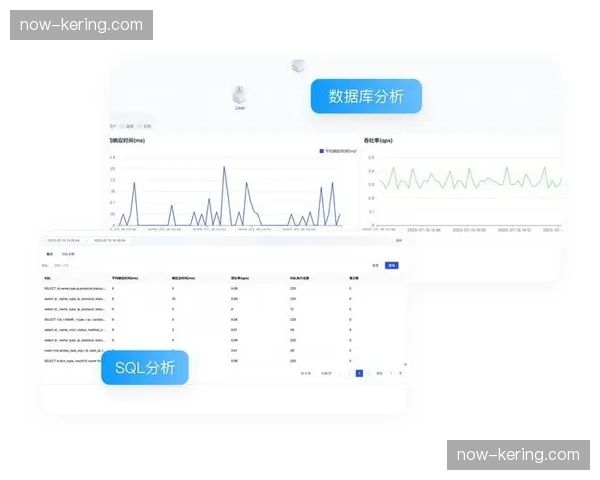Image resolution: width=600 pixels, height=480 pixels.
Task: Click the start date field of time range
Action: [x=64, y=240]
